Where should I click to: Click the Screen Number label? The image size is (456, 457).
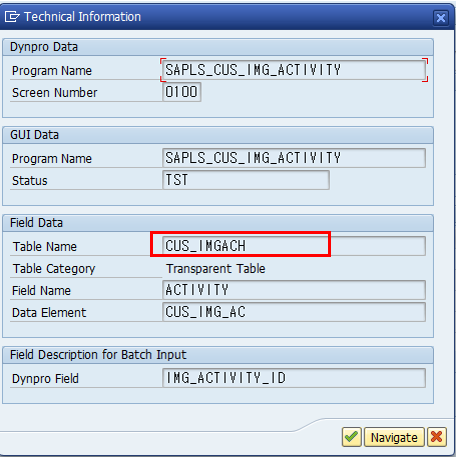[55, 93]
